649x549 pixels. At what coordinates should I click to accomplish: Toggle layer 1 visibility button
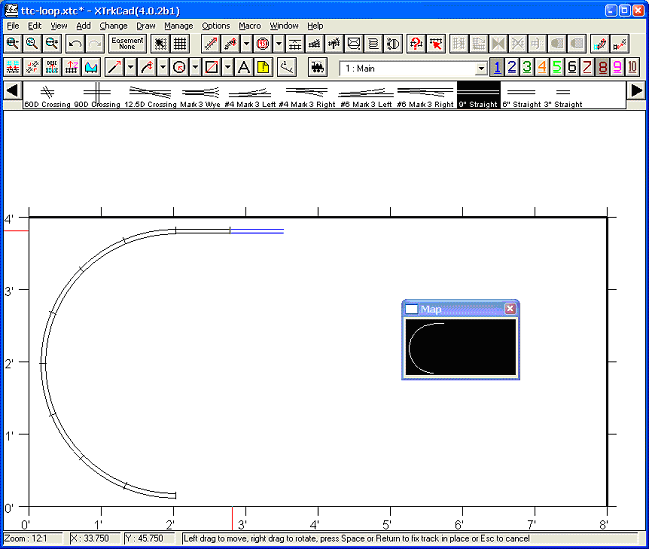[497, 67]
